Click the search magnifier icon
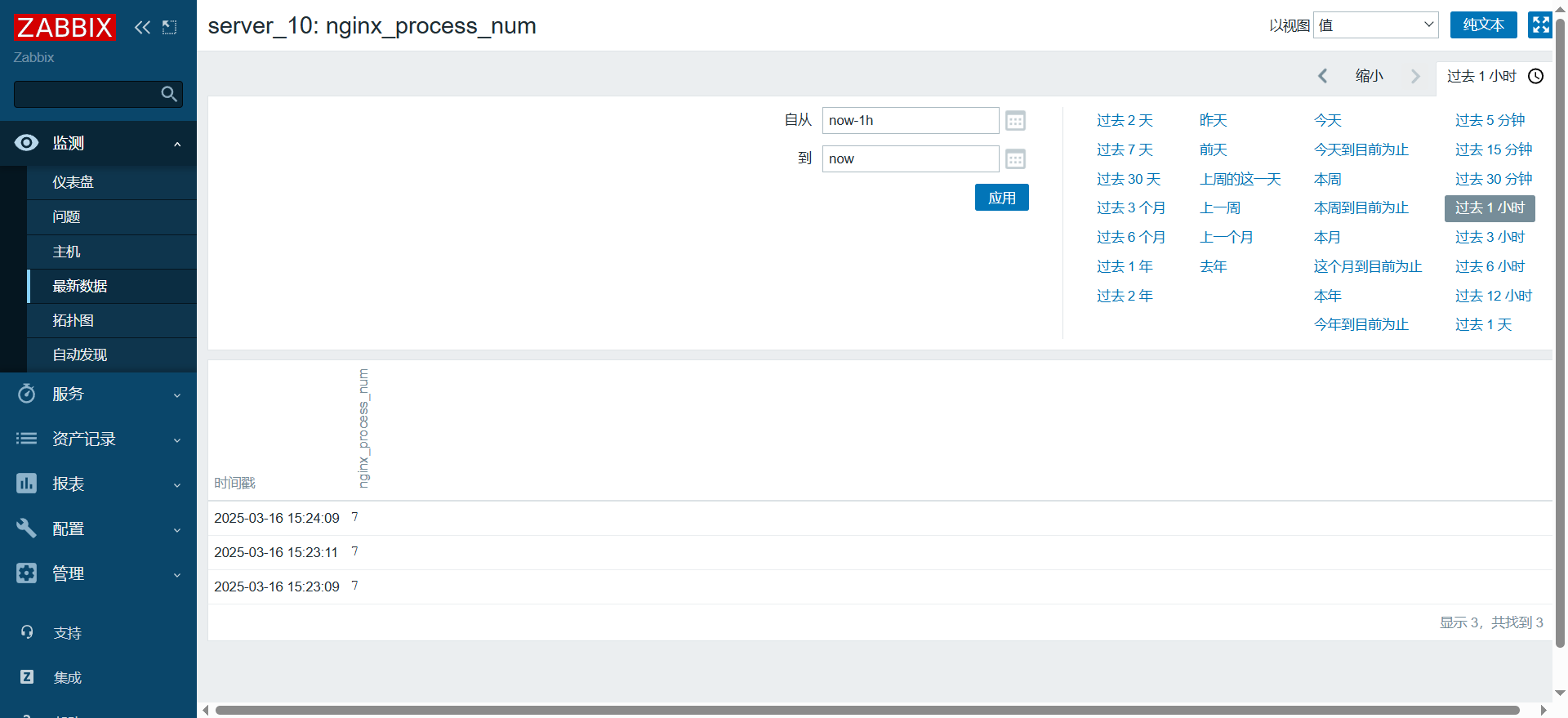The height and width of the screenshot is (718, 1568). [169, 94]
